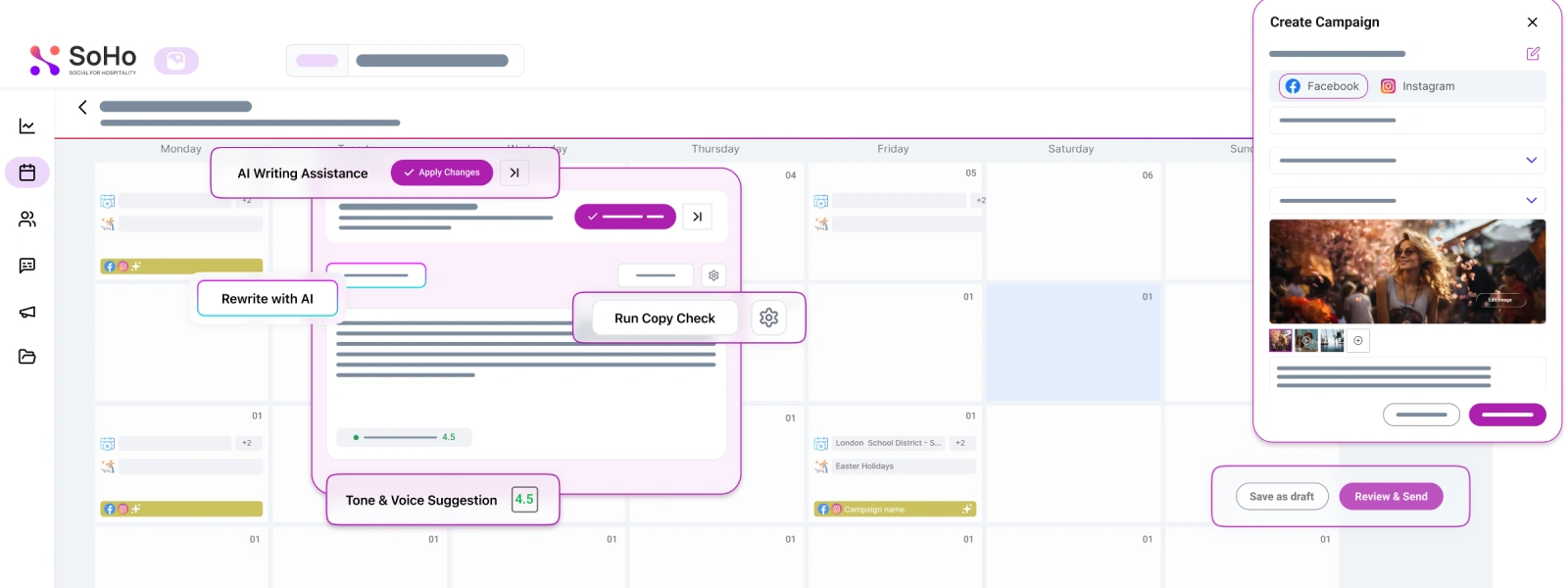Image resolution: width=1568 pixels, height=588 pixels.
Task: Click the blue highlighted Saturday calendar cell
Action: click(x=1073, y=342)
